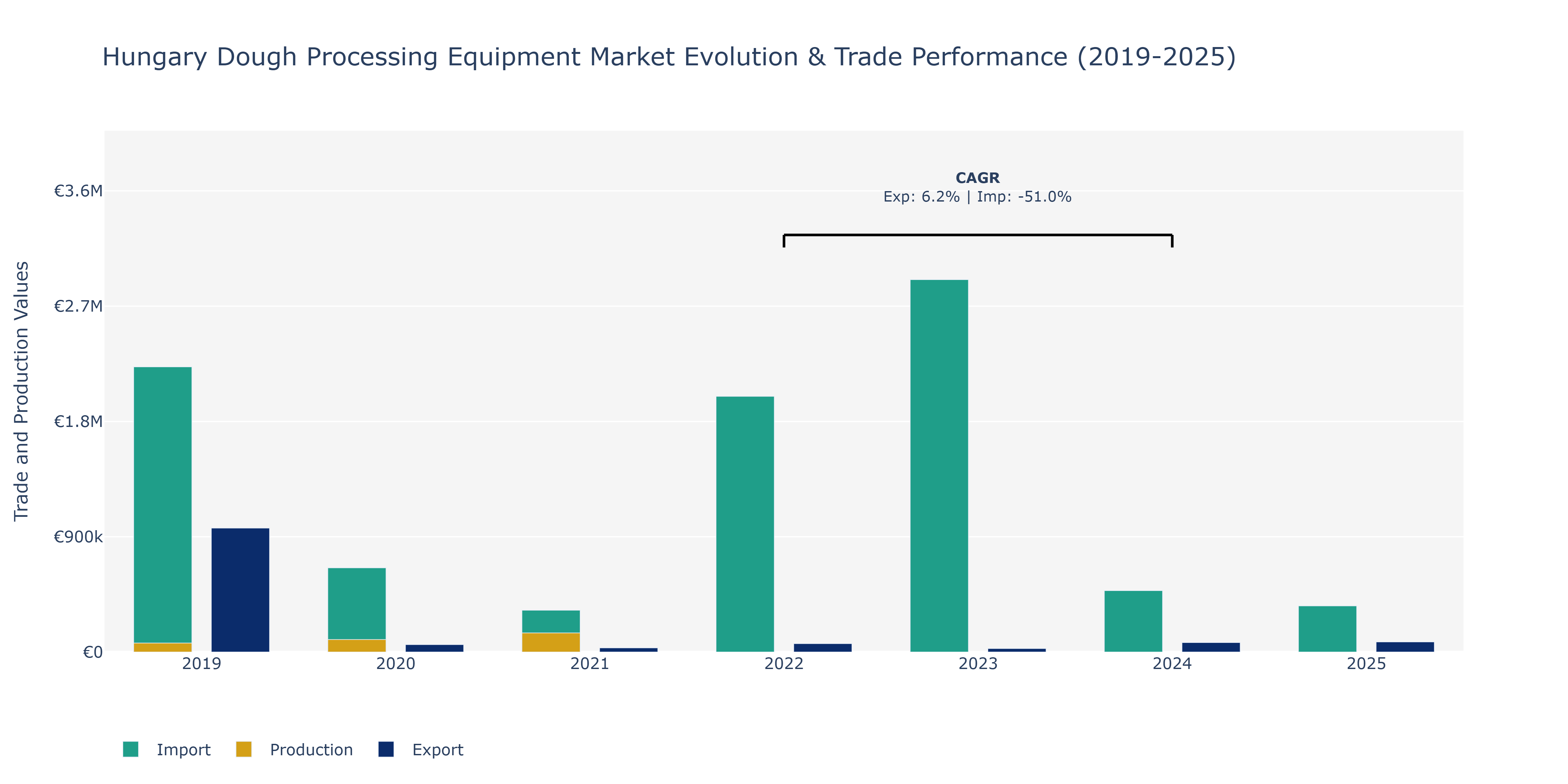Select the 2020 Production bar segment
The width and height of the screenshot is (1568, 784).
[357, 646]
